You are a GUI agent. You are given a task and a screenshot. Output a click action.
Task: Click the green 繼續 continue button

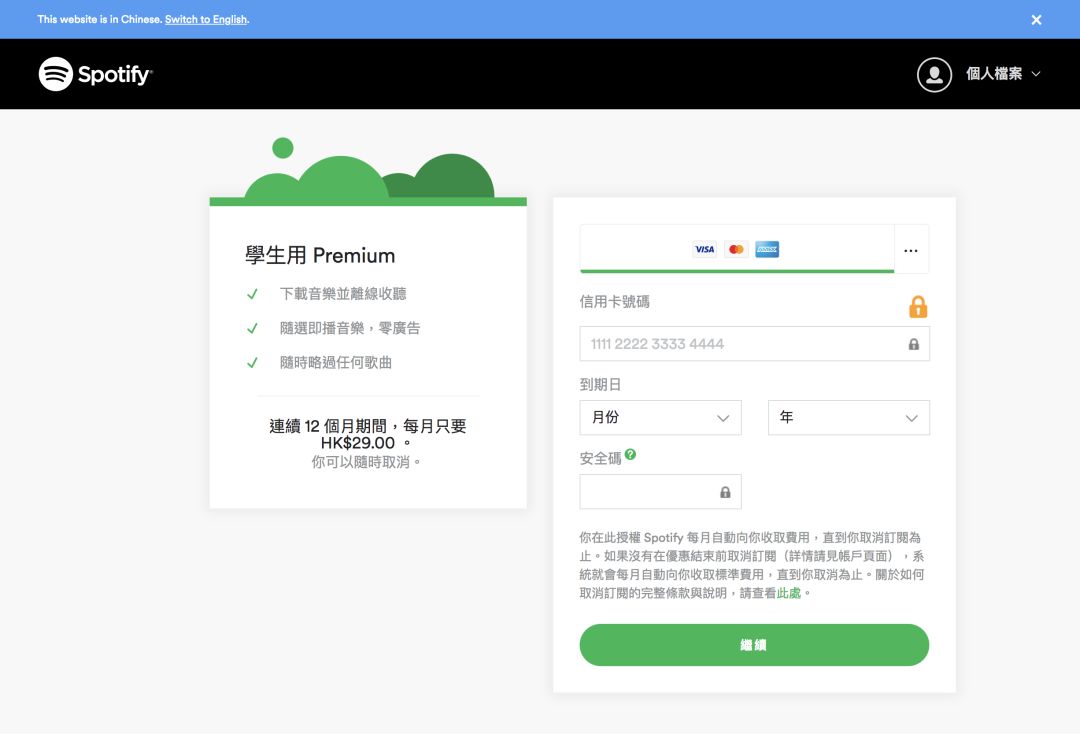(754, 644)
